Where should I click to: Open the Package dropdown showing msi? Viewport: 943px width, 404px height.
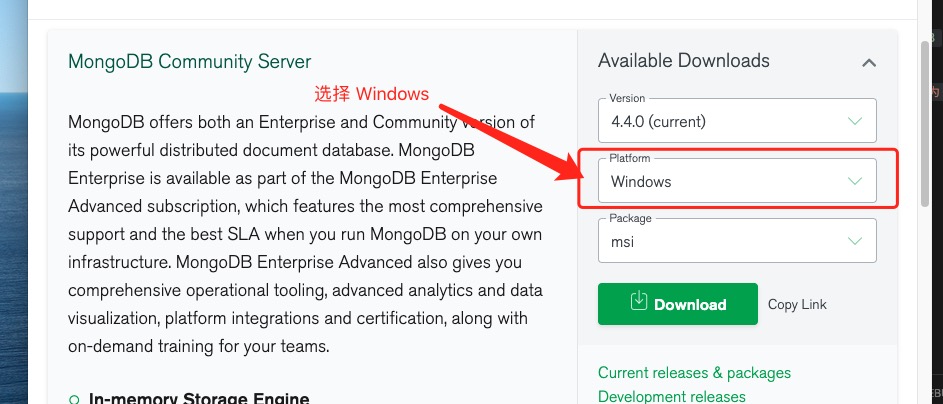(x=736, y=241)
